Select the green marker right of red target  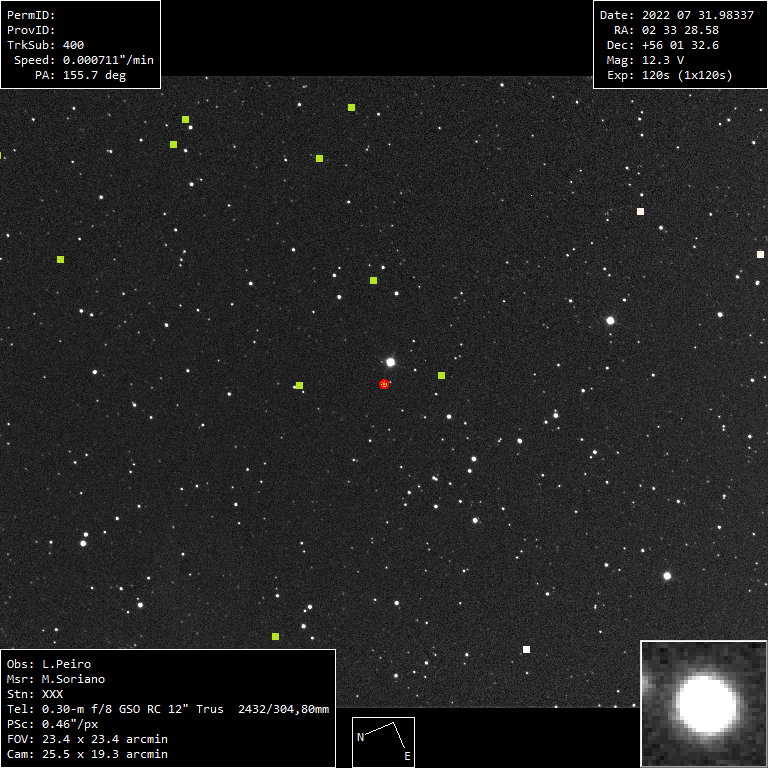click(441, 375)
